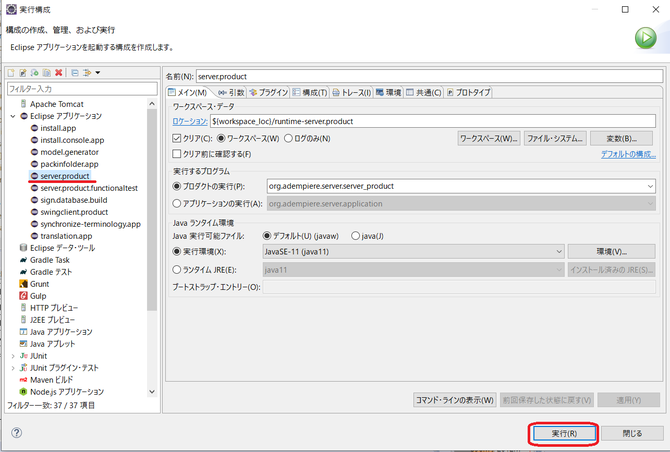Select the プロダクトの実行(P) radio button
This screenshot has height=452, width=670.
point(177,186)
